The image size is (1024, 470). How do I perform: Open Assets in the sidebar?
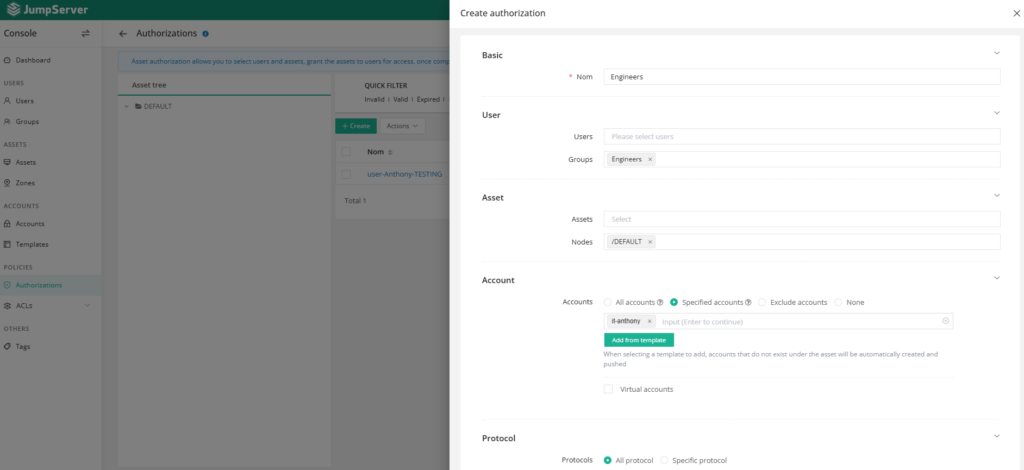click(x=26, y=162)
